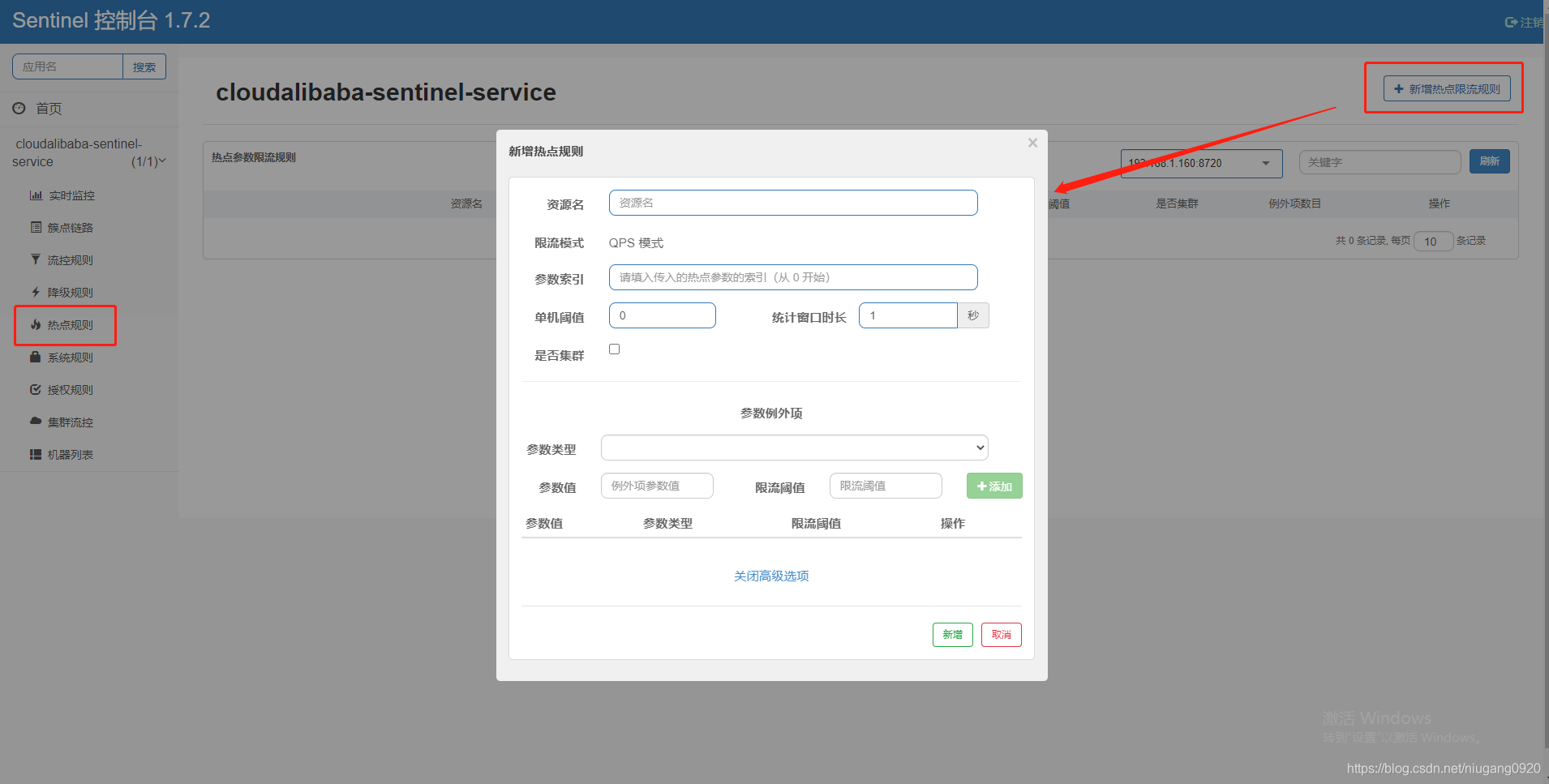Image resolution: width=1549 pixels, height=784 pixels.
Task: Click the 首页 dashboard icon
Action: (19, 108)
